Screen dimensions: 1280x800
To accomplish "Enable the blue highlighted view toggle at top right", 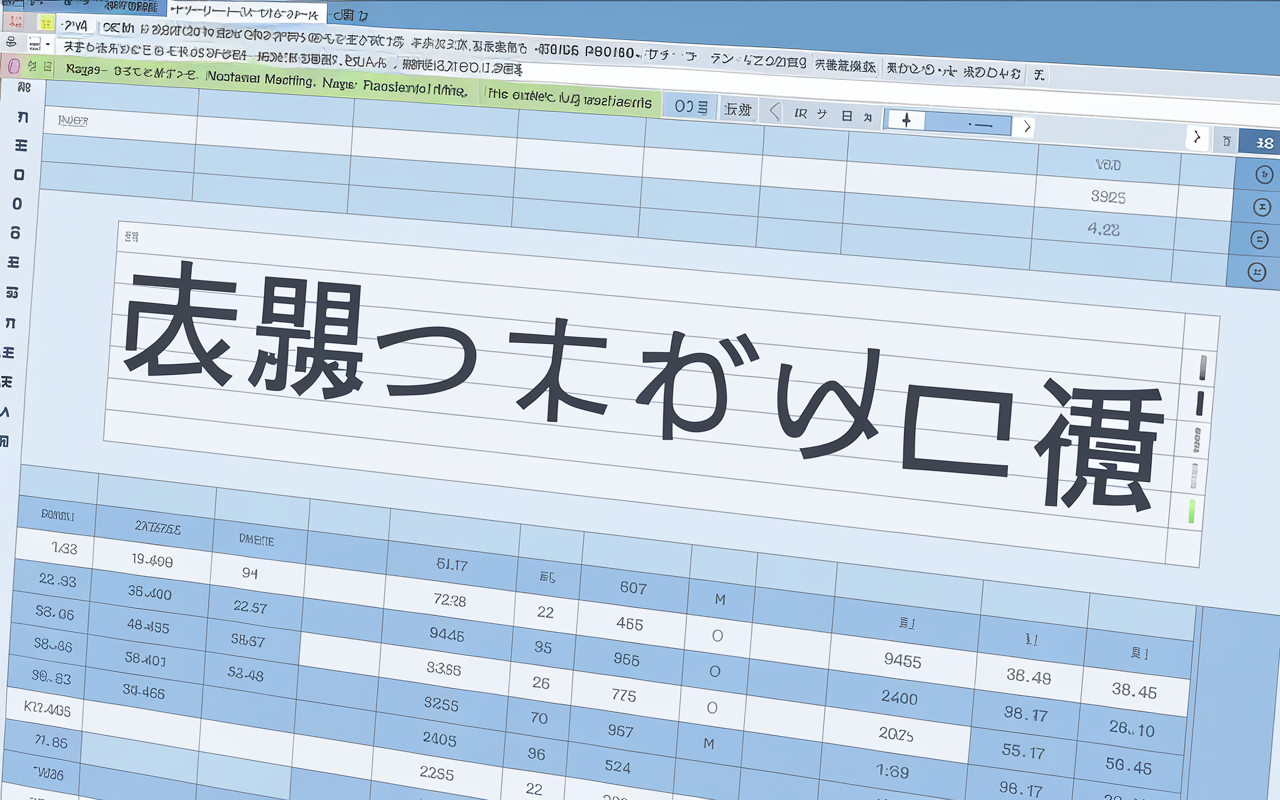I will pyautogui.click(x=1263, y=142).
